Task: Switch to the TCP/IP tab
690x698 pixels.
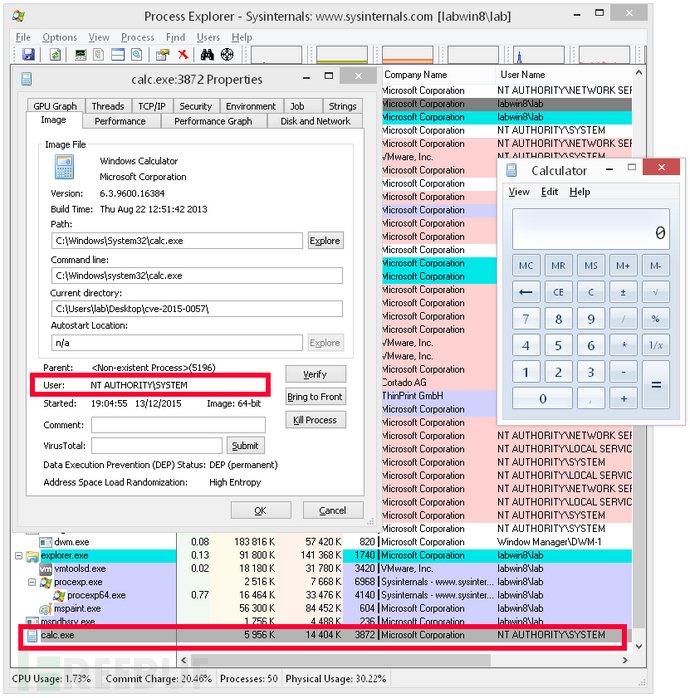Action: tap(152, 106)
